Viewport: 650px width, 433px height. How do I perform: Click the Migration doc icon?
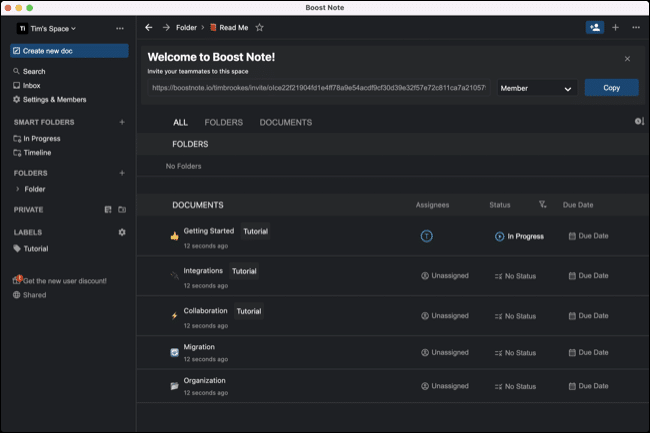point(175,352)
